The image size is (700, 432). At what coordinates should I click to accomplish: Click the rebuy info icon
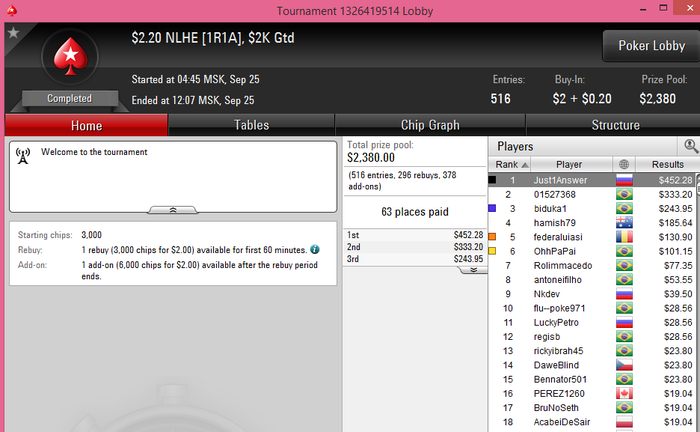click(315, 249)
